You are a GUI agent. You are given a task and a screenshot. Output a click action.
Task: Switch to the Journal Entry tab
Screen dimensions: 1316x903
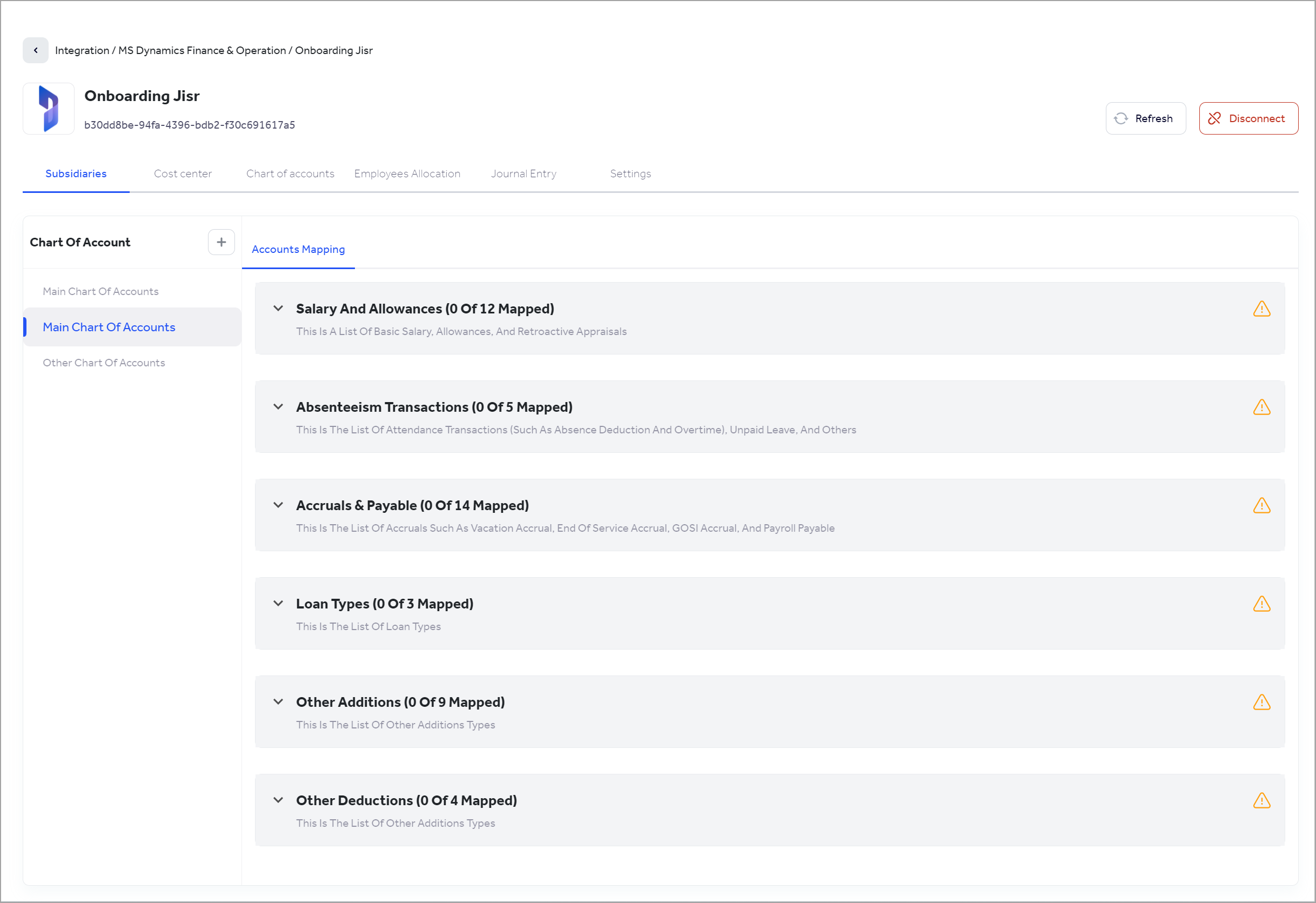click(523, 173)
